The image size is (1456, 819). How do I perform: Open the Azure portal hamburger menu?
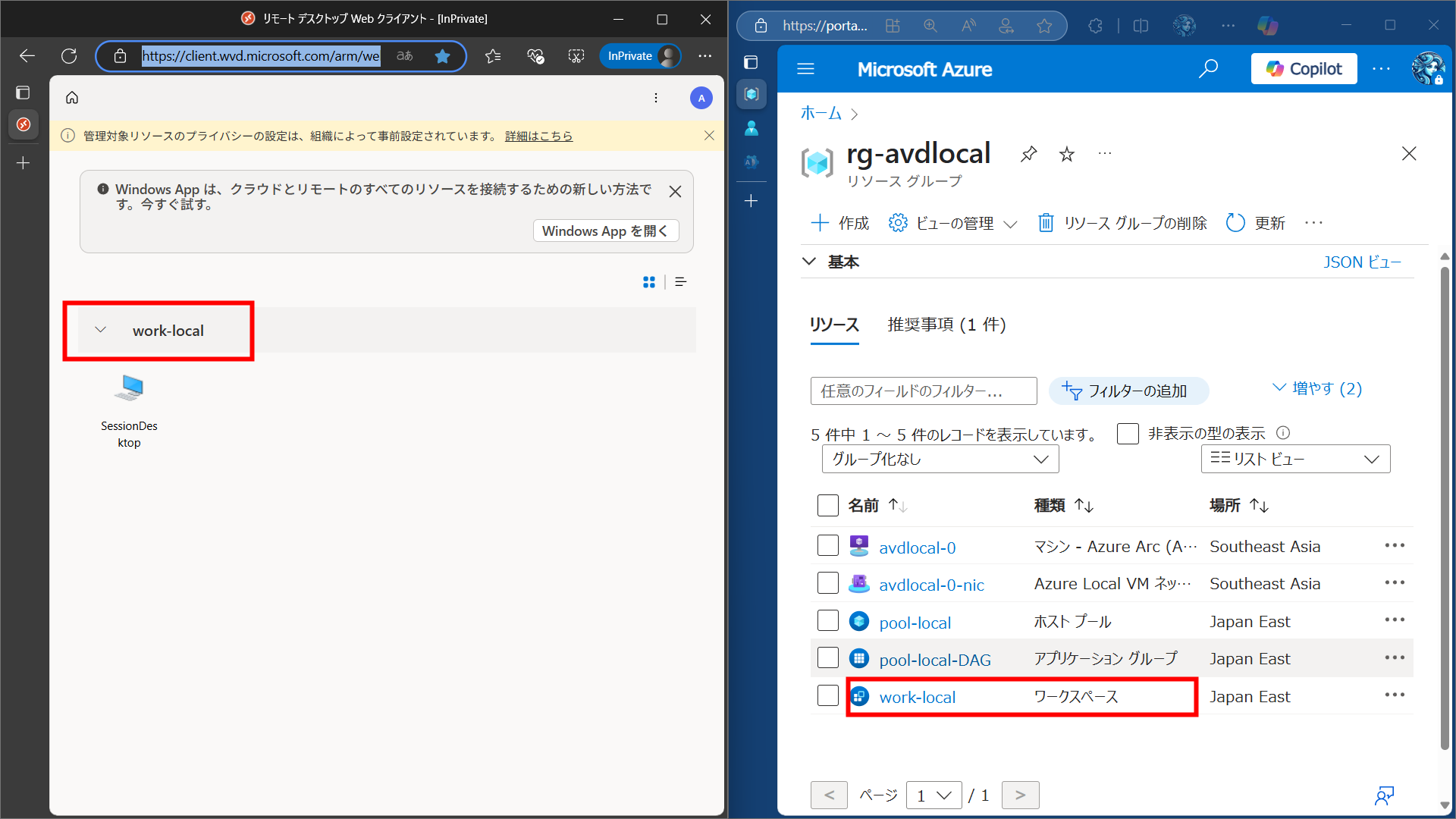point(805,69)
